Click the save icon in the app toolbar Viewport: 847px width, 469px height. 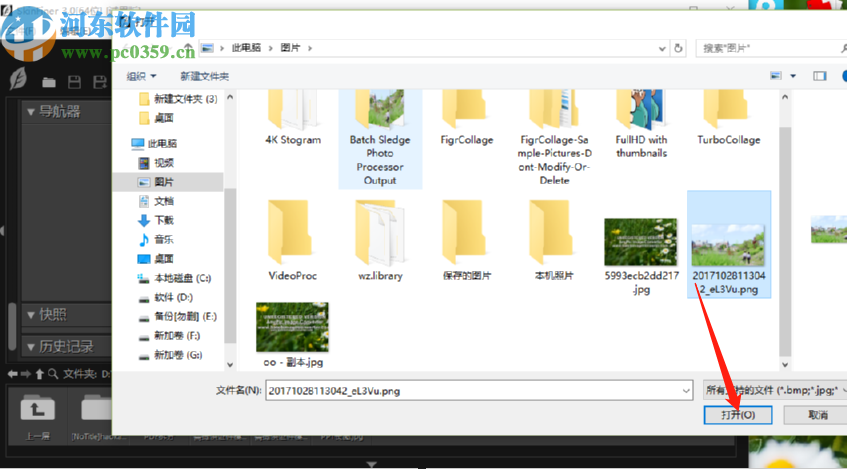pos(74,82)
